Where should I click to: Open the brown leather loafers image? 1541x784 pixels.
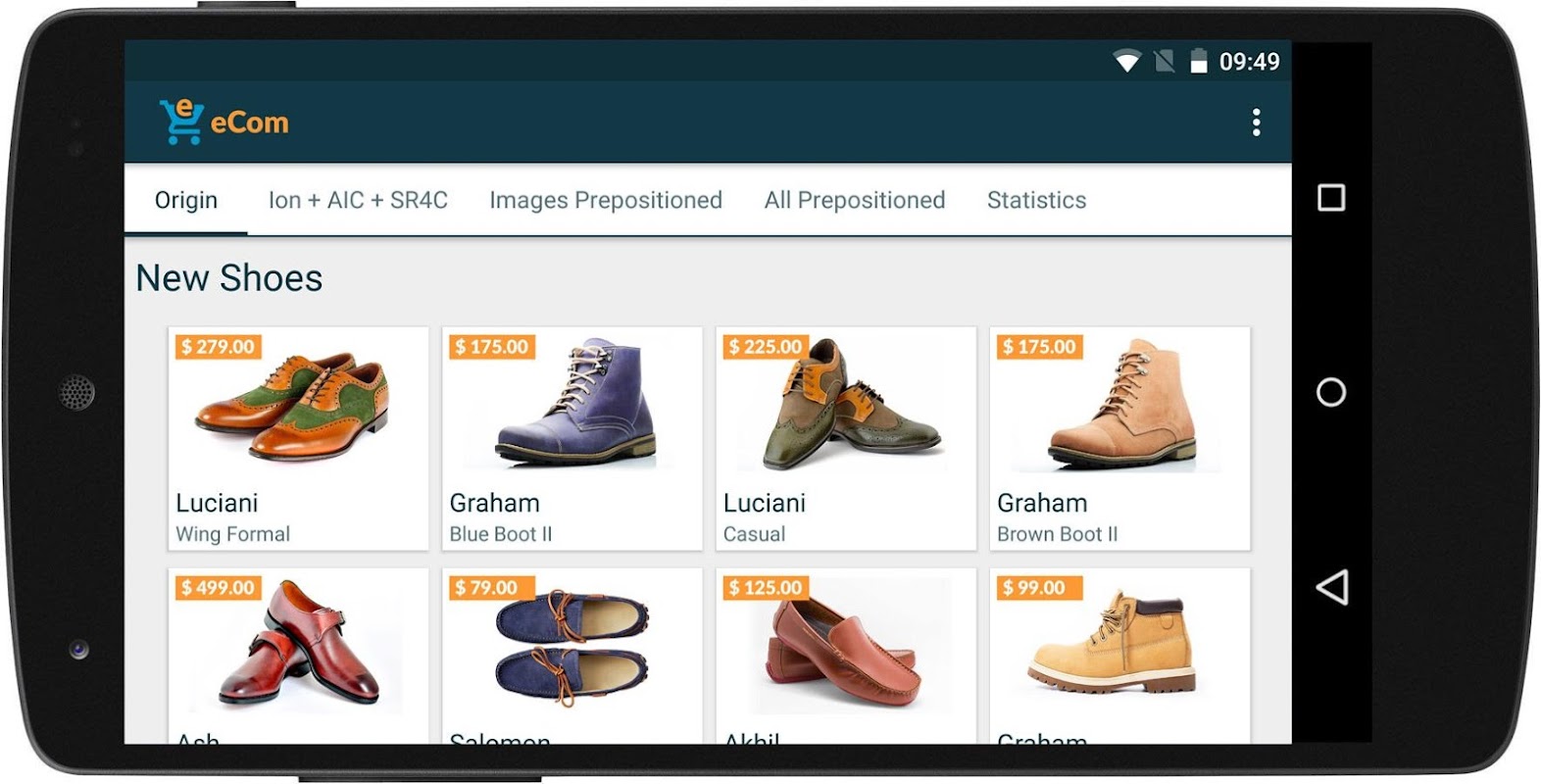tap(842, 646)
